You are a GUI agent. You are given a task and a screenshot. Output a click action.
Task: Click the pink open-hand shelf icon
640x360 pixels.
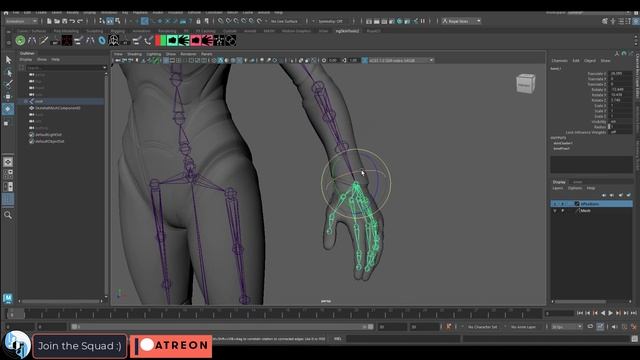coord(207,40)
